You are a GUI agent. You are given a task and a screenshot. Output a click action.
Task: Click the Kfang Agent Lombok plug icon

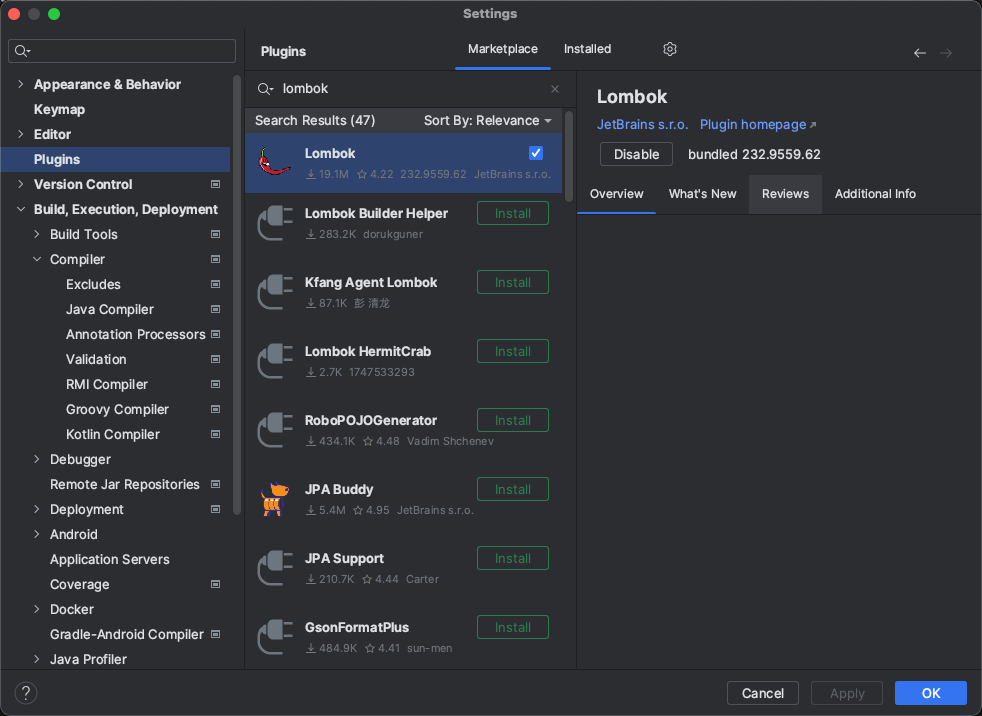pyautogui.click(x=275, y=292)
